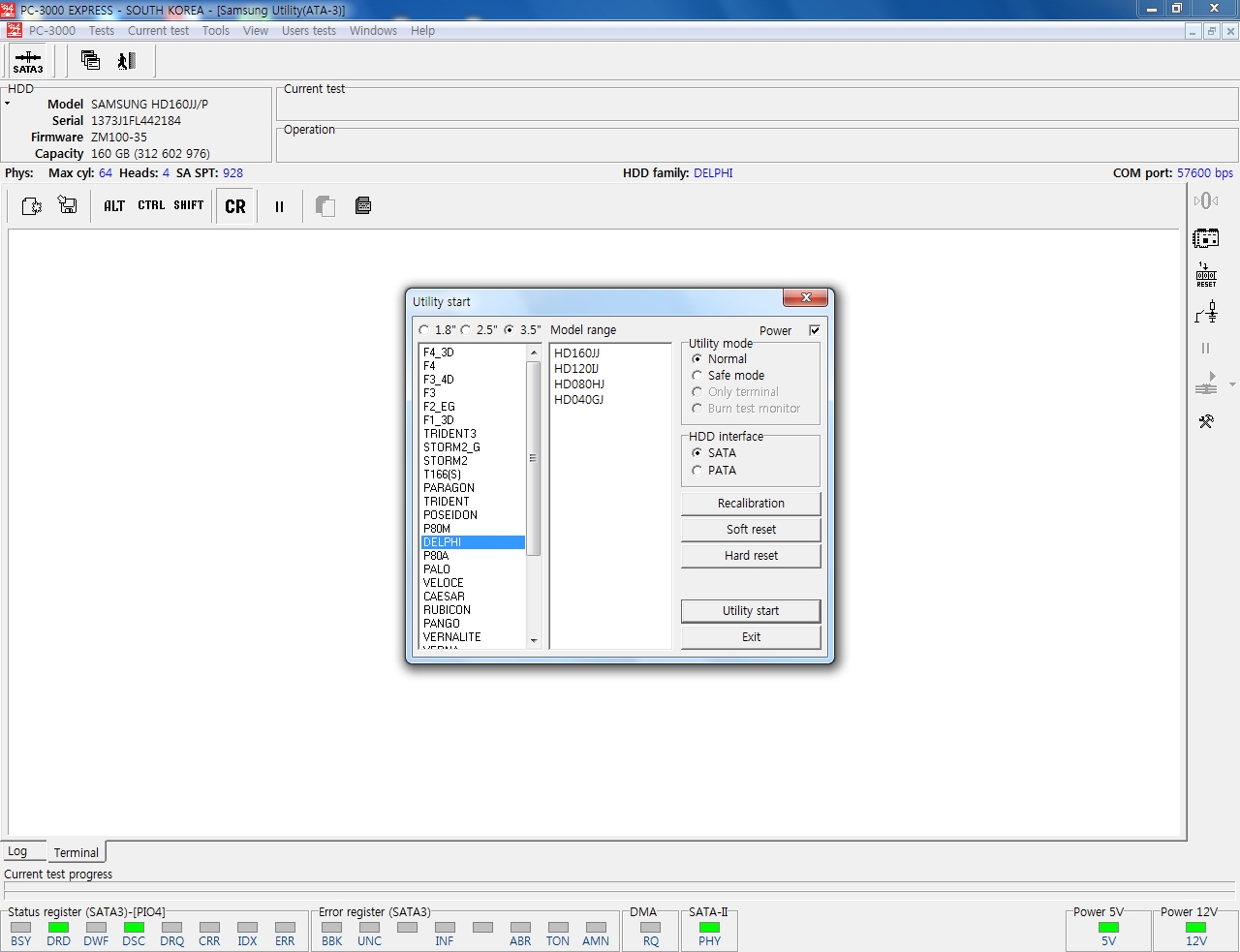Select the TRIDENT3 family
The image size is (1240, 952).
pos(449,434)
